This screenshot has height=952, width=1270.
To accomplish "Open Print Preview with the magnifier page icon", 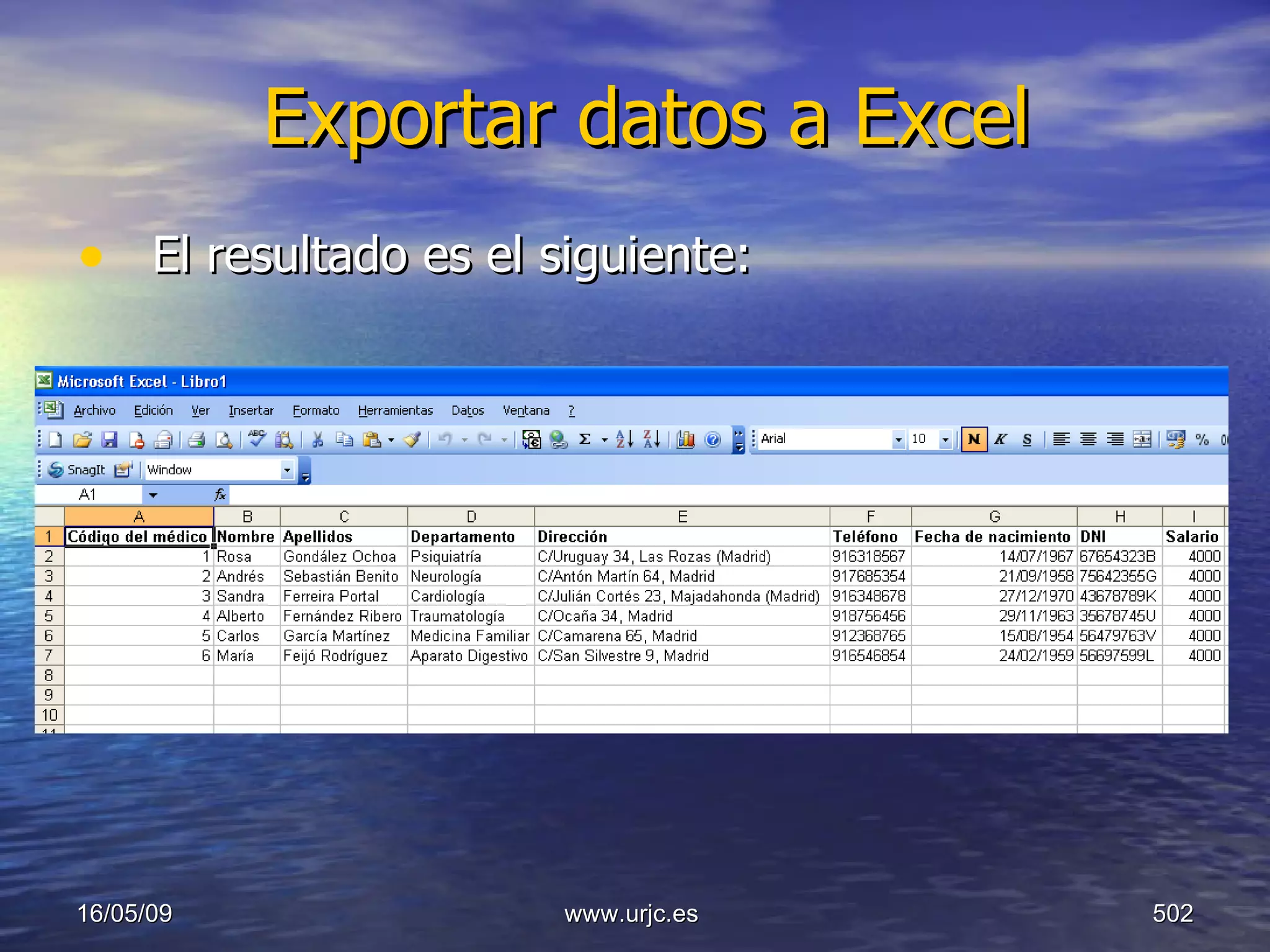I will 224,439.
